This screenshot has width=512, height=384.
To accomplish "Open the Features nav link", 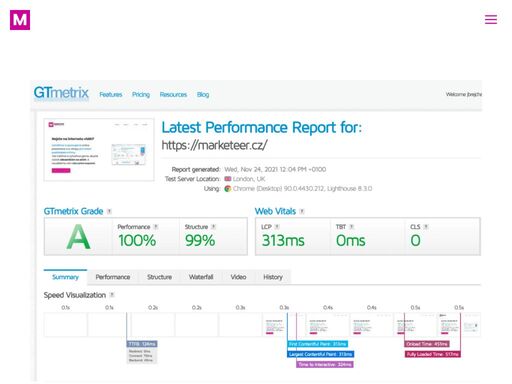I will (111, 95).
